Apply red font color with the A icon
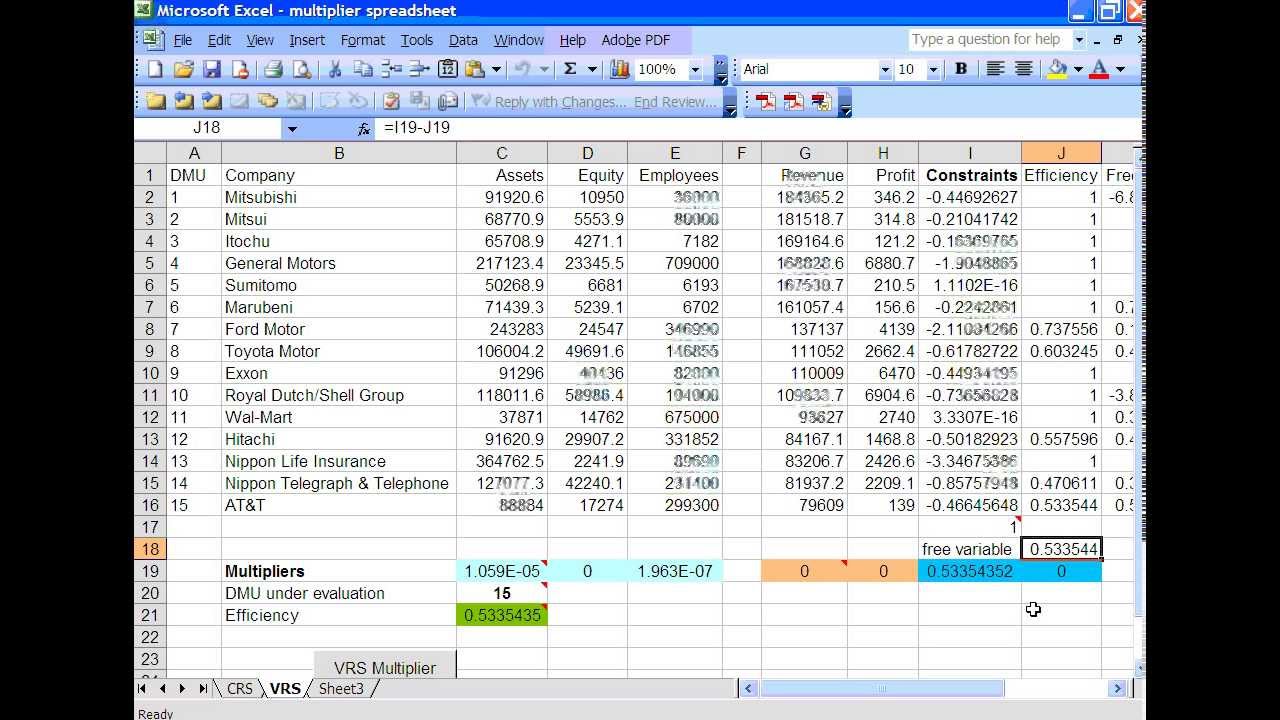The width and height of the screenshot is (1280, 720). 1099,69
